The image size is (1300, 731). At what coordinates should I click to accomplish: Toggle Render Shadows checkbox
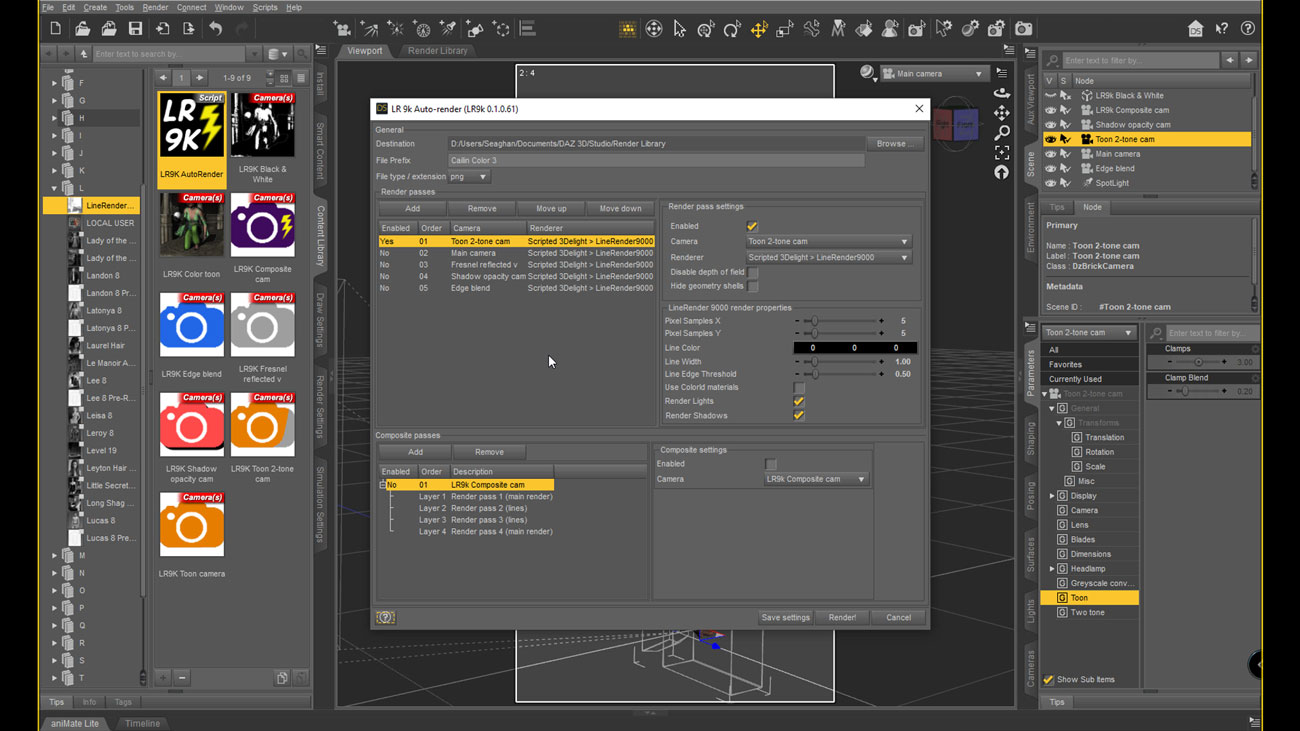(x=799, y=415)
